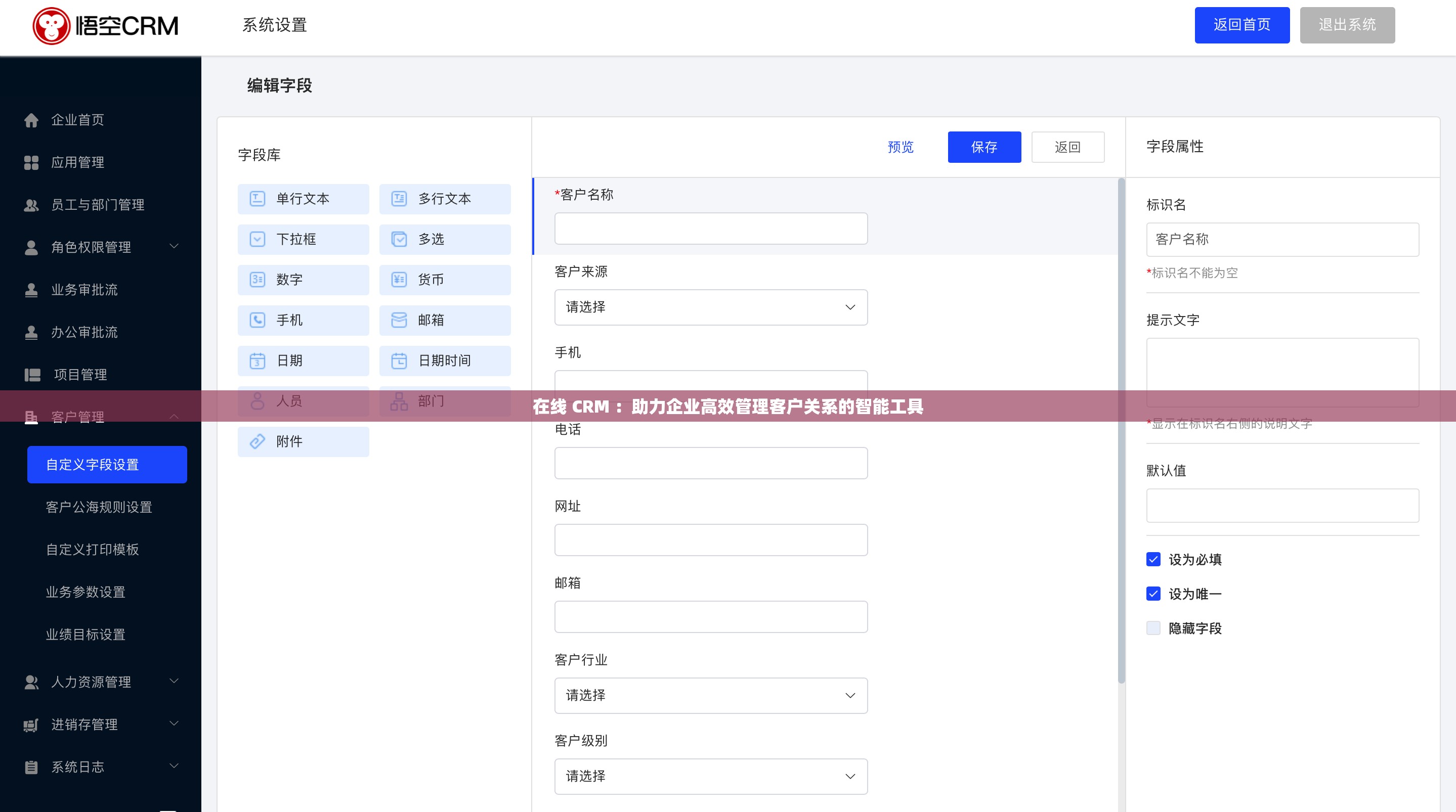Open 业务参数设置 submenu item

85,592
